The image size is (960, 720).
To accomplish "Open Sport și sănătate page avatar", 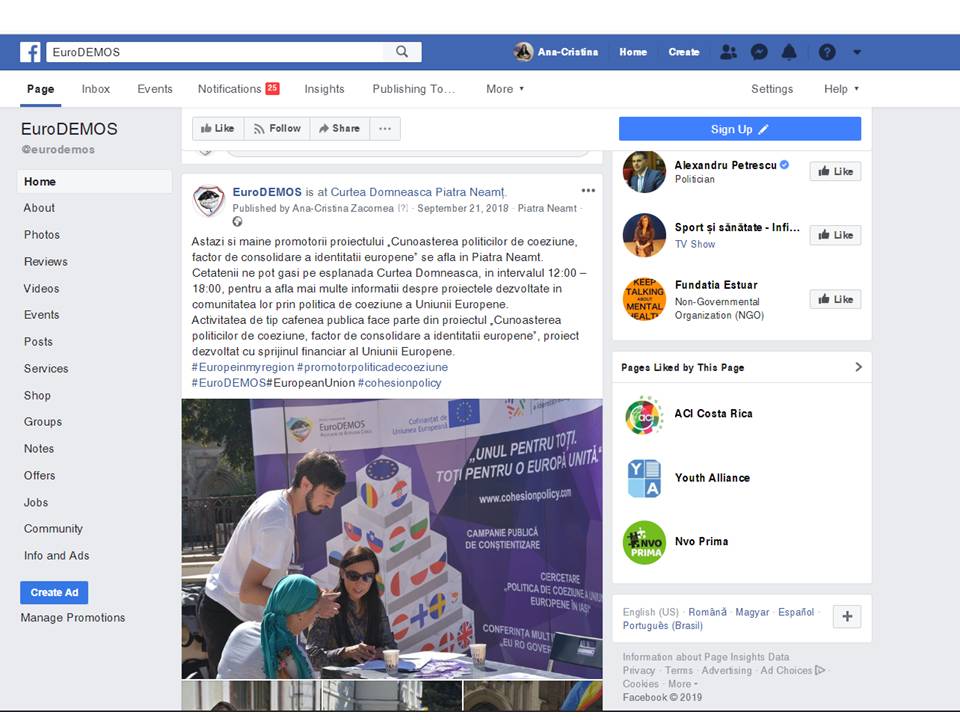I will click(644, 235).
